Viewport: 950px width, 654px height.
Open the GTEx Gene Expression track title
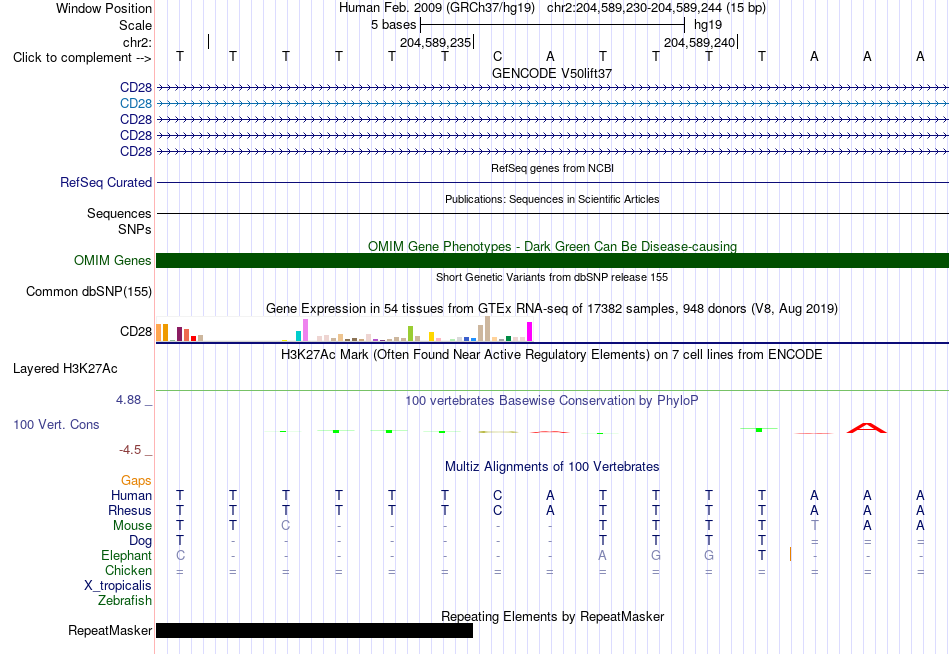coord(552,309)
